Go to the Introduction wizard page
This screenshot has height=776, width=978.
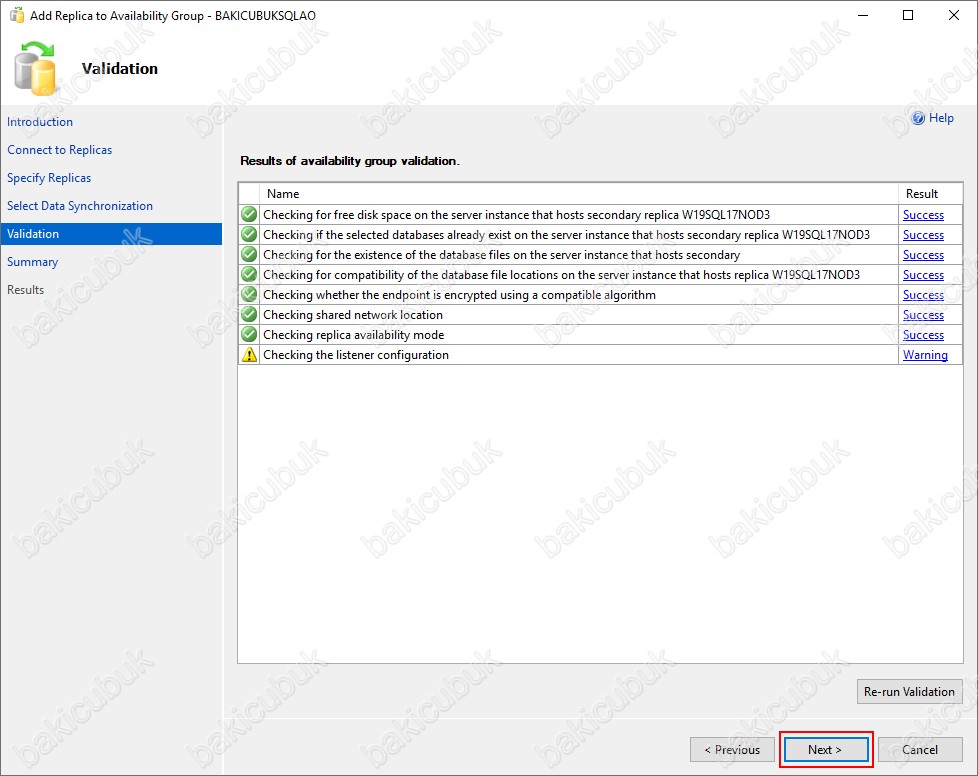tap(40, 122)
